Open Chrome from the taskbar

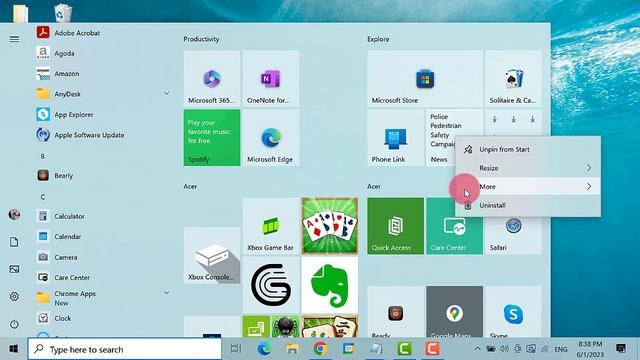tap(320, 349)
